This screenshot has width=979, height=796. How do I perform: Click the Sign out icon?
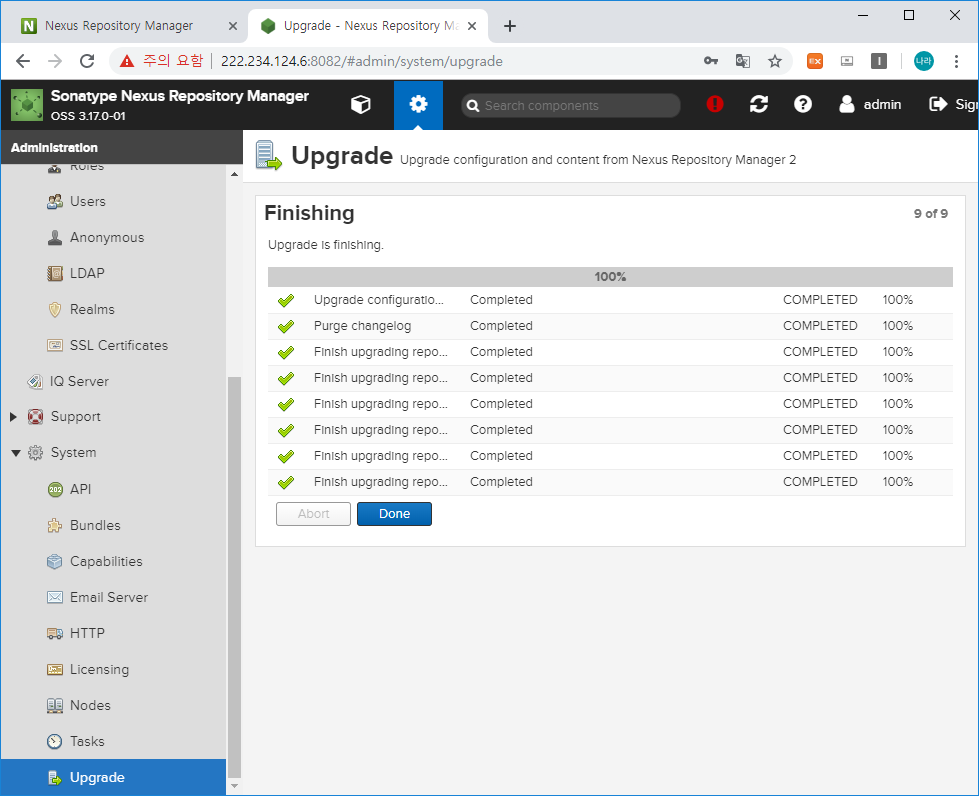point(938,104)
